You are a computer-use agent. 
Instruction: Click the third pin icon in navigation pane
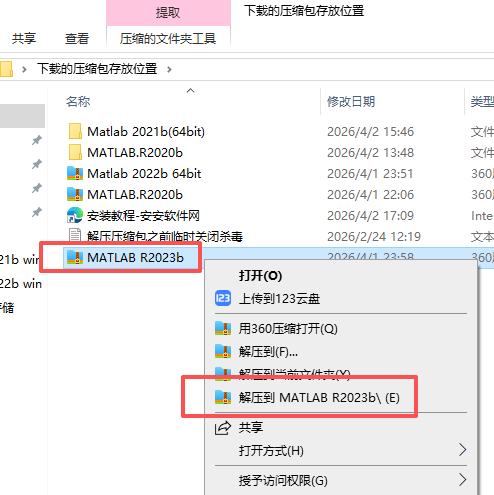tap(37, 188)
